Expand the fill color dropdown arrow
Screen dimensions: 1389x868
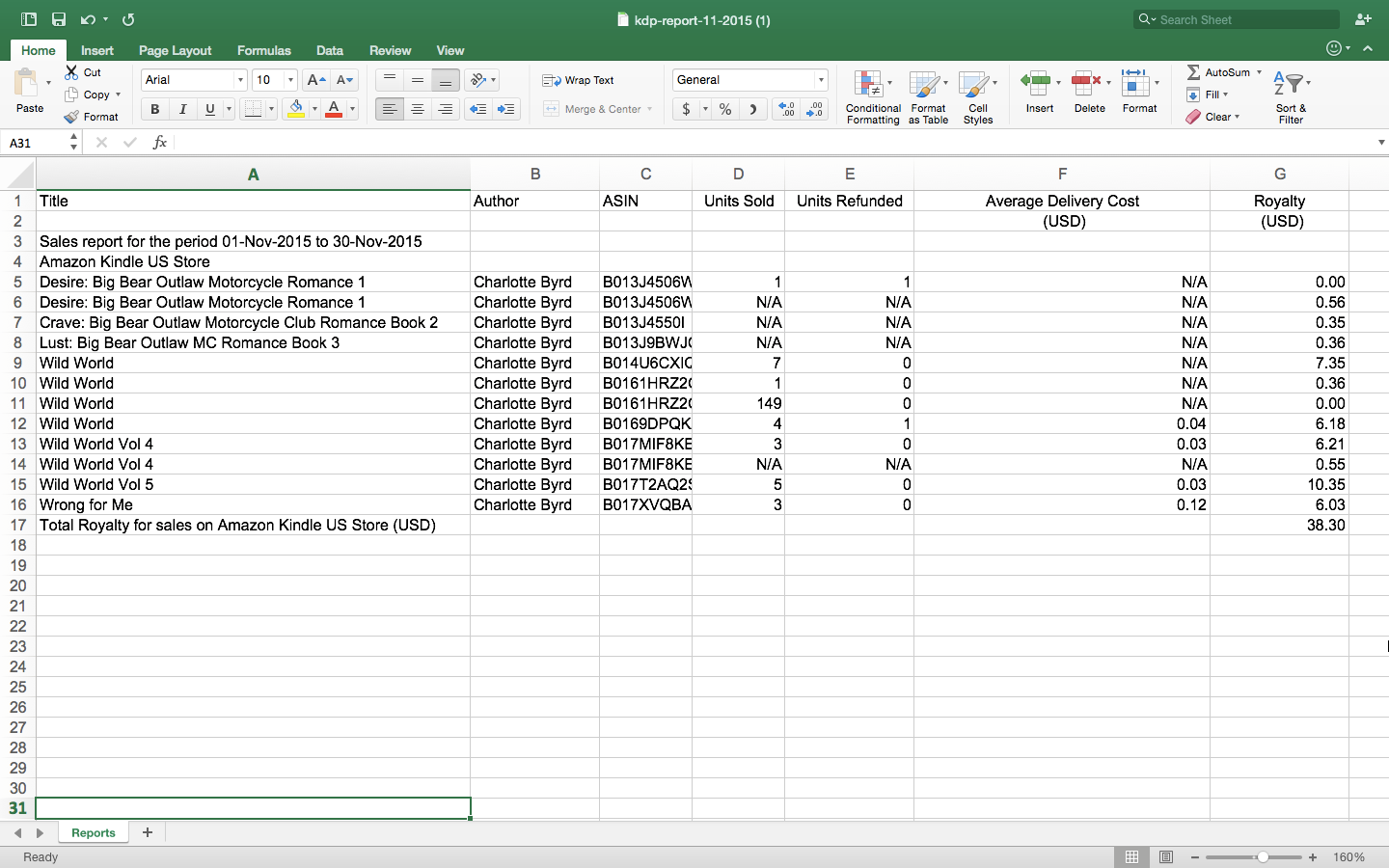tap(314, 109)
